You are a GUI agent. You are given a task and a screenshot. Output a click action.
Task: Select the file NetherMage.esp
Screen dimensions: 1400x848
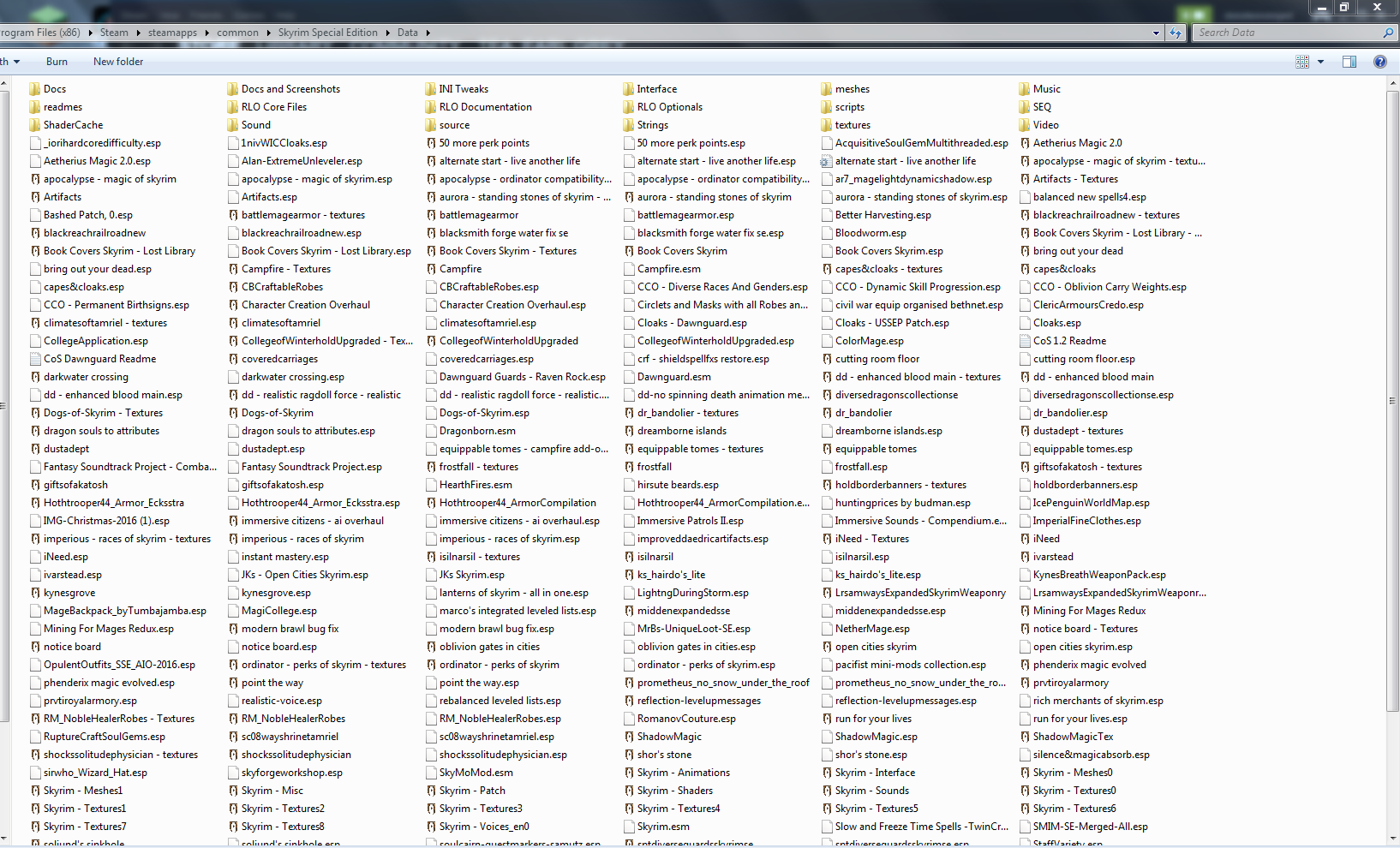tap(872, 629)
